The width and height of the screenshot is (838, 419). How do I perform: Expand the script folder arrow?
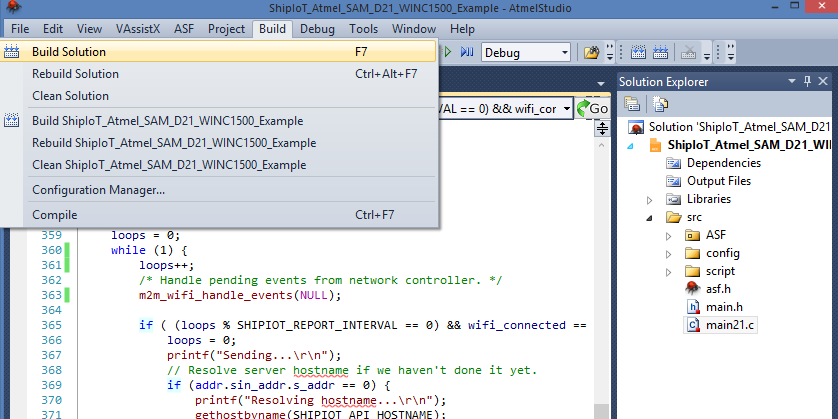(x=668, y=272)
